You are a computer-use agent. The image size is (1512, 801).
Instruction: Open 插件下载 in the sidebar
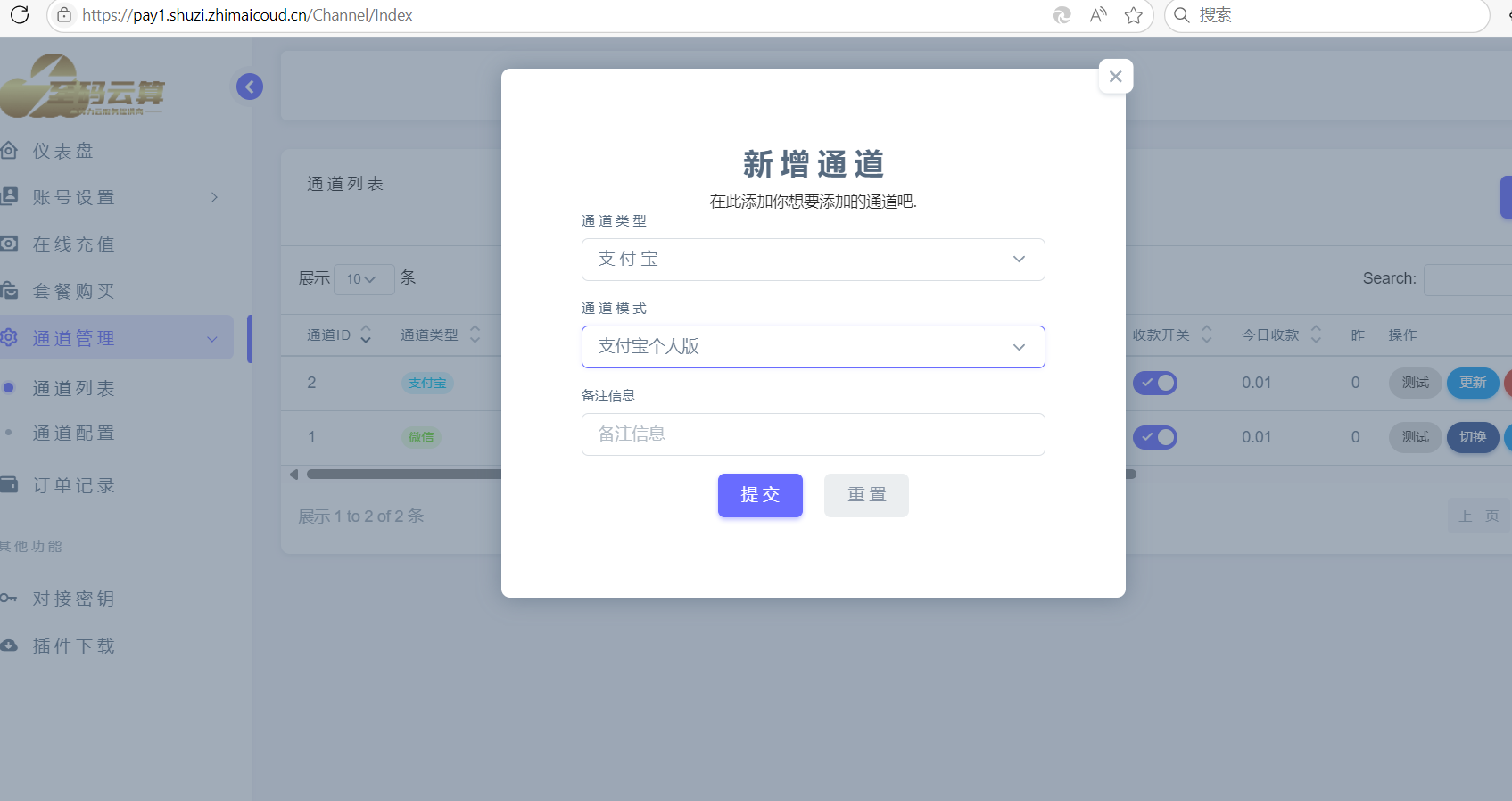[x=74, y=646]
